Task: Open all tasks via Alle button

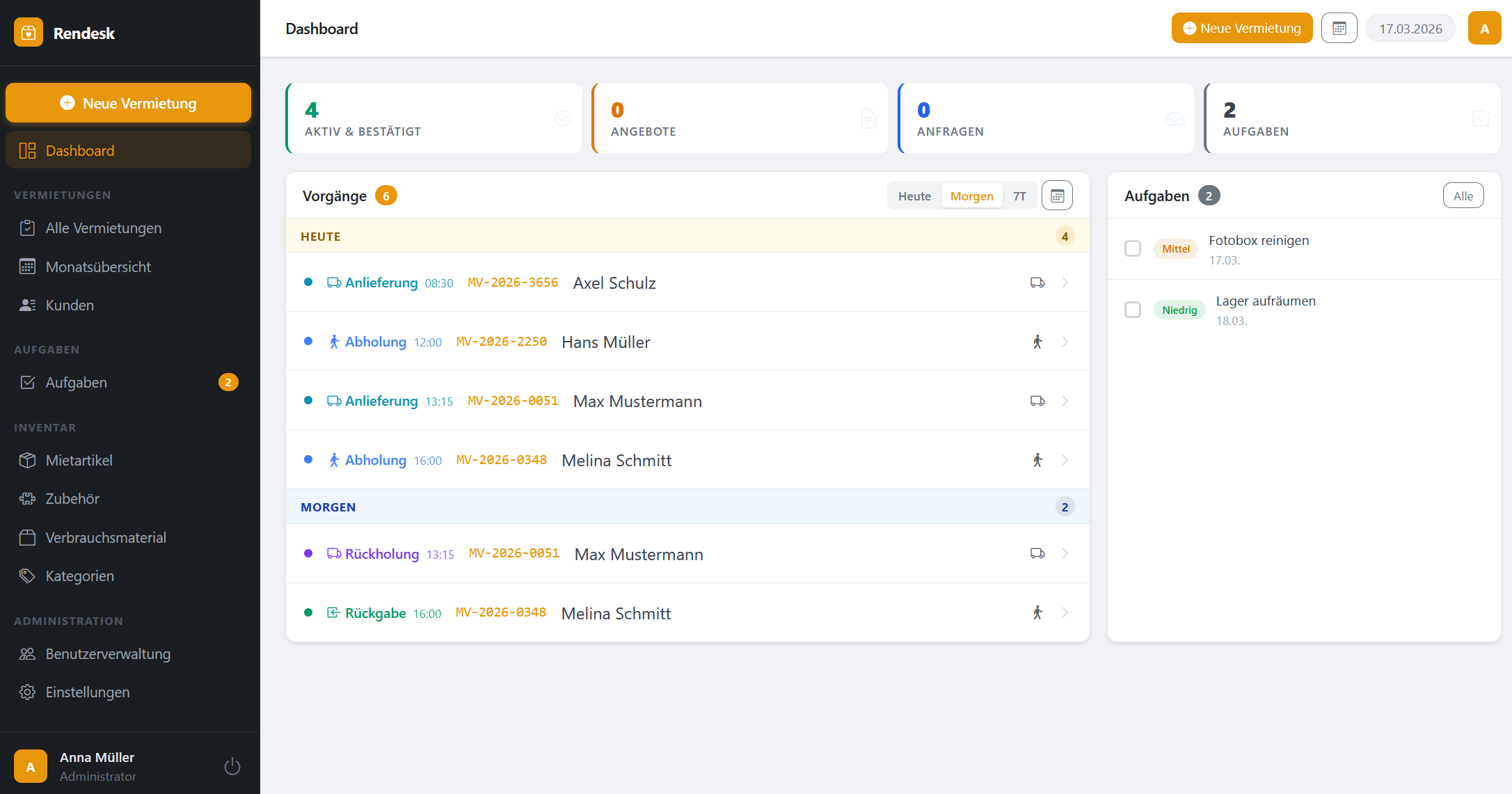Action: coord(1463,196)
